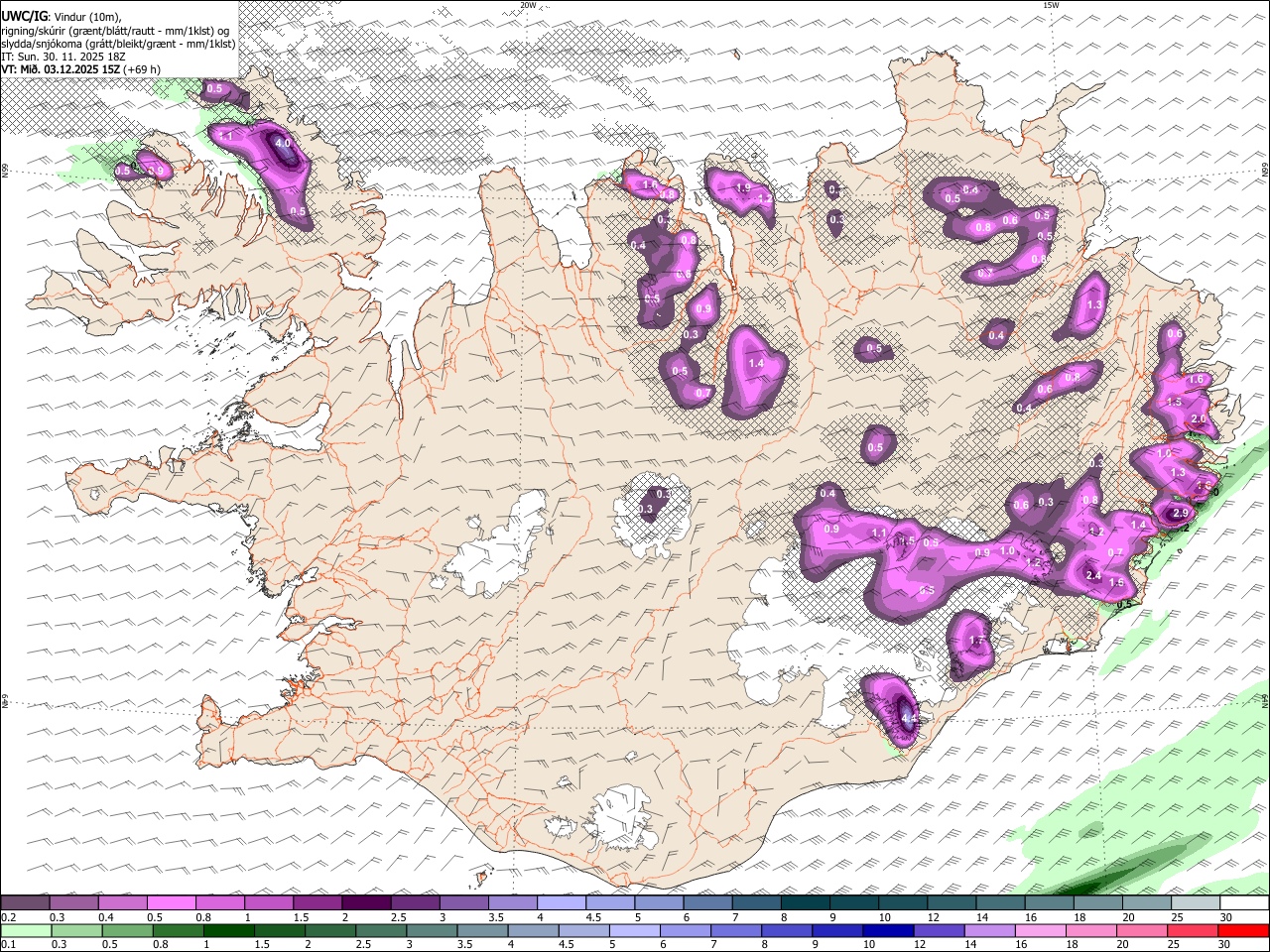Viewport: 1270px width, 952px height.
Task: Click the upper-scale swatch labelled 25
Action: pyautogui.click(x=1196, y=903)
